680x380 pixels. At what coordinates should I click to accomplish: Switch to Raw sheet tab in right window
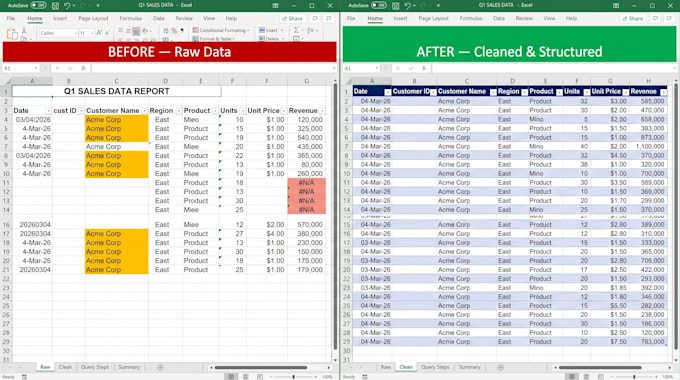point(386,367)
